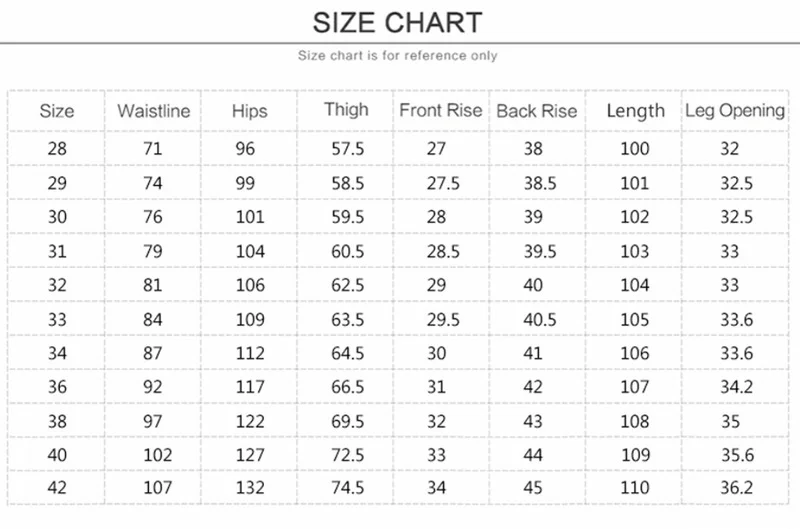Select the Front Rise column header
The image size is (800, 529).
coord(441,110)
